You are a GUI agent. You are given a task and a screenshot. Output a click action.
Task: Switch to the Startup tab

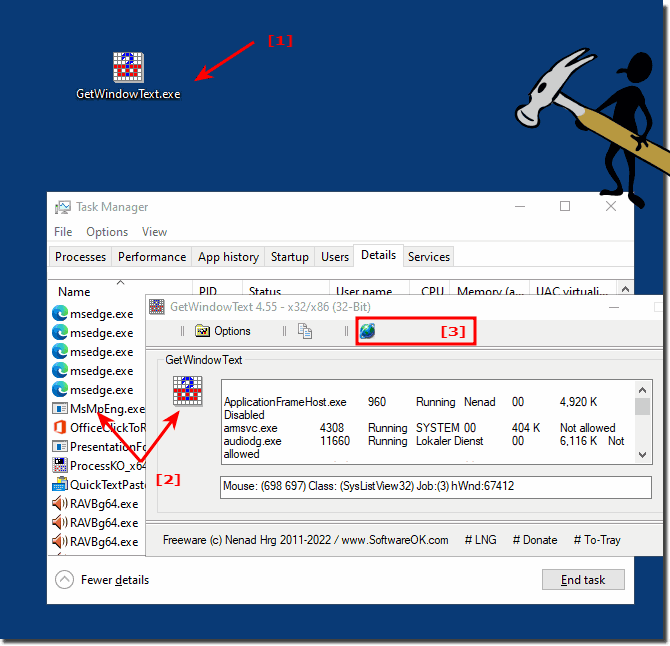tap(290, 257)
